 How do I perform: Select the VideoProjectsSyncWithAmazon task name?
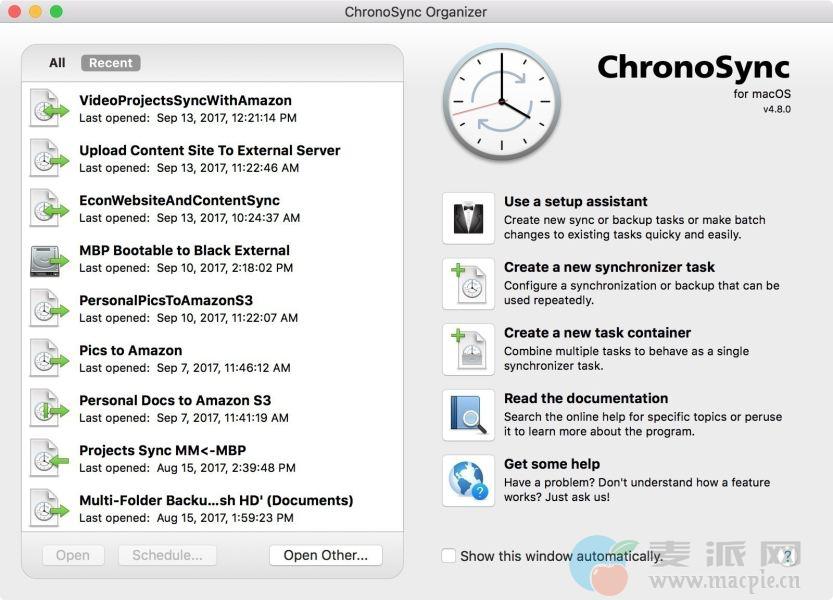[185, 100]
